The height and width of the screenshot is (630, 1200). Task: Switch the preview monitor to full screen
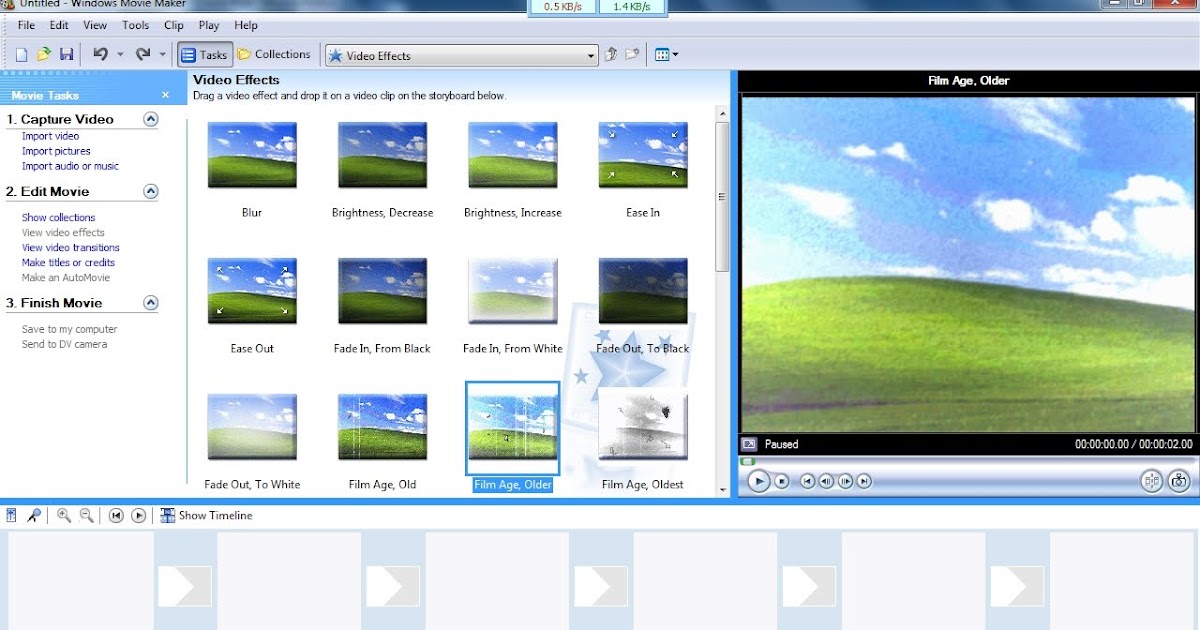point(749,443)
